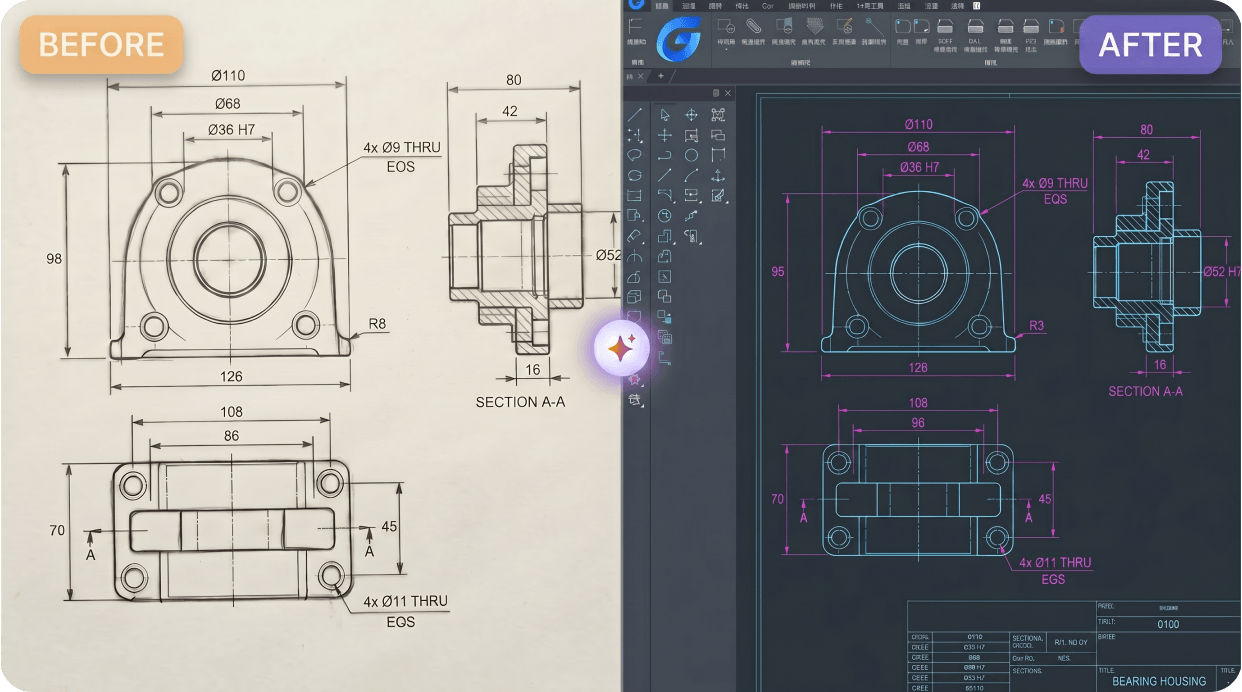
Task: Click the 128 width dimension in CAD drawing
Action: (x=917, y=368)
